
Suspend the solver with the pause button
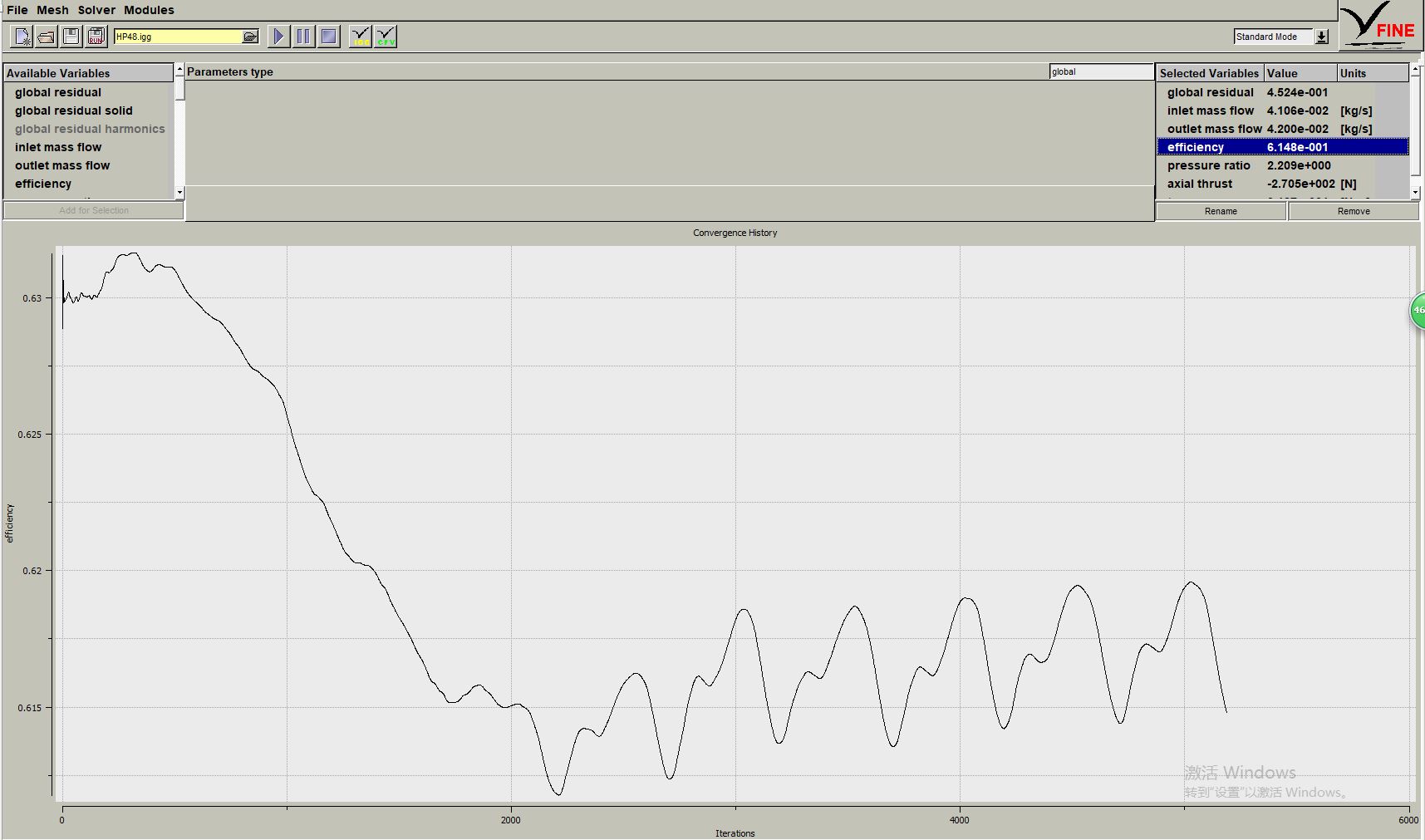[304, 37]
